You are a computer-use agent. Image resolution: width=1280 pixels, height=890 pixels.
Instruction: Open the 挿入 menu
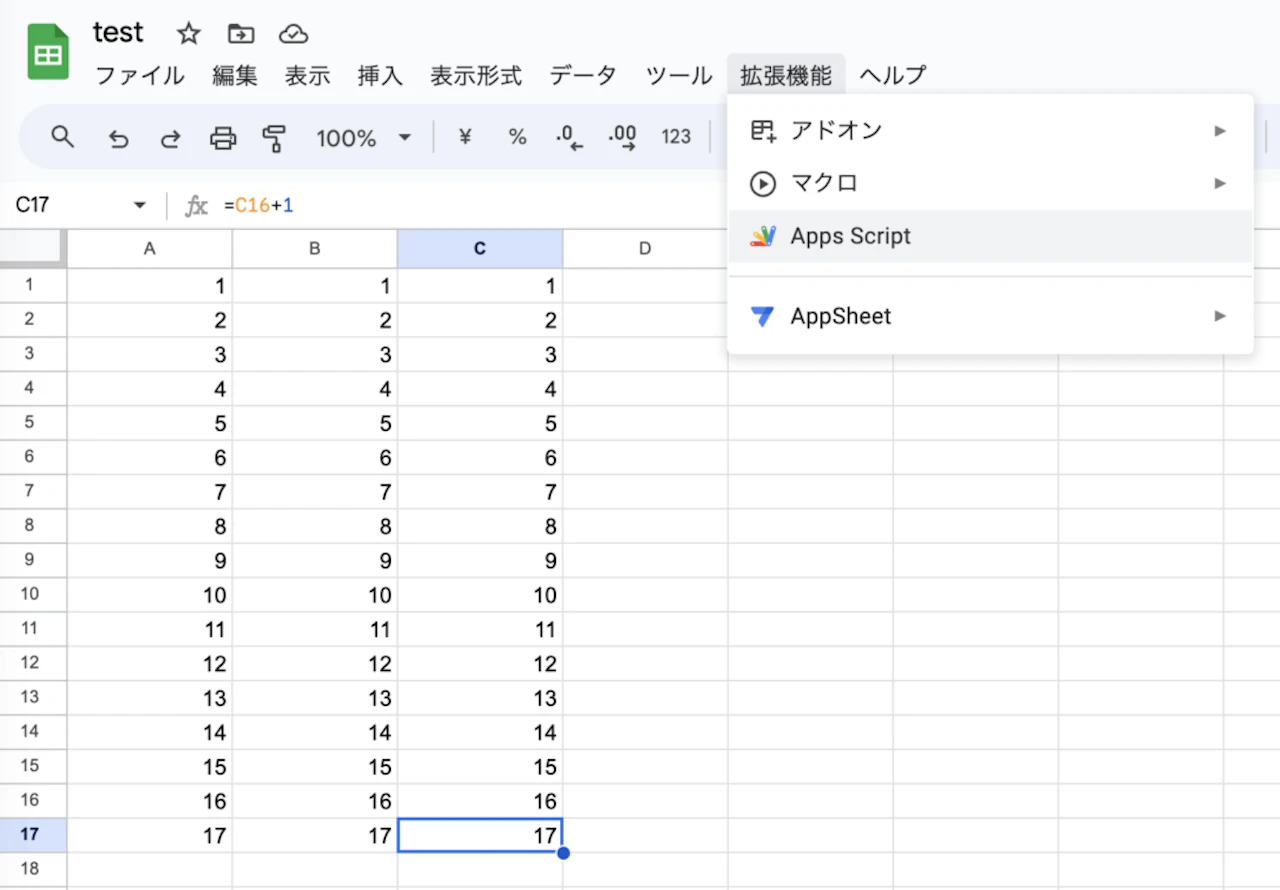[380, 75]
